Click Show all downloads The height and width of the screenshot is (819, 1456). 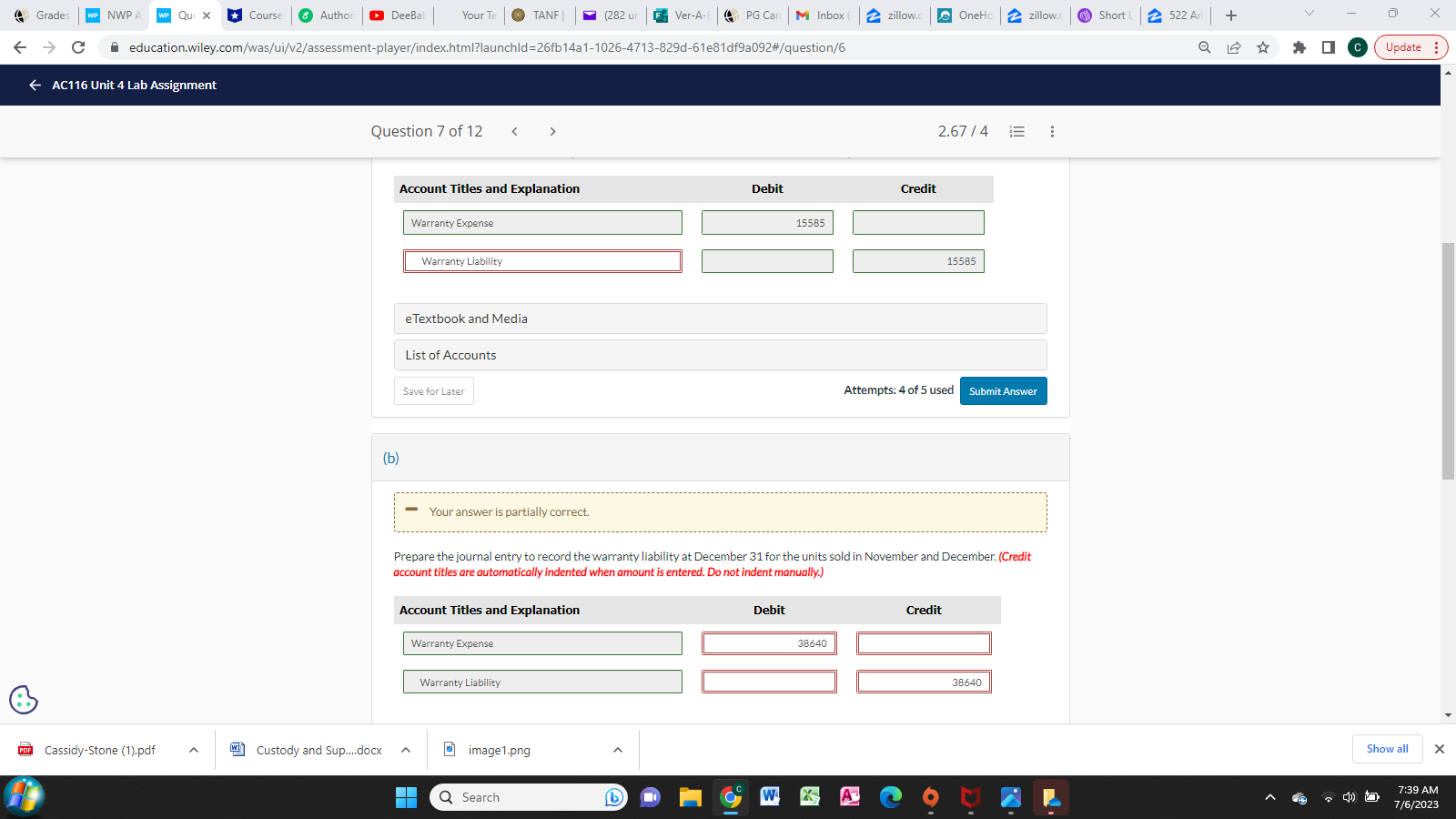[1387, 749]
